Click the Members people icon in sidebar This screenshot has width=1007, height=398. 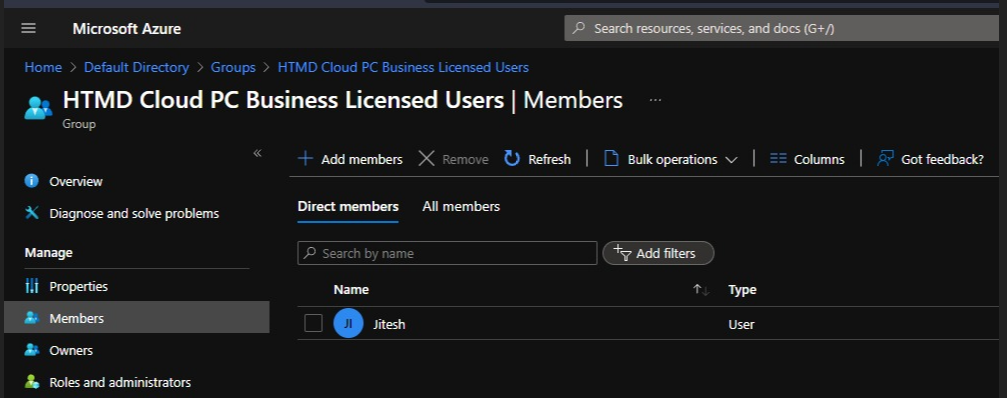31,318
